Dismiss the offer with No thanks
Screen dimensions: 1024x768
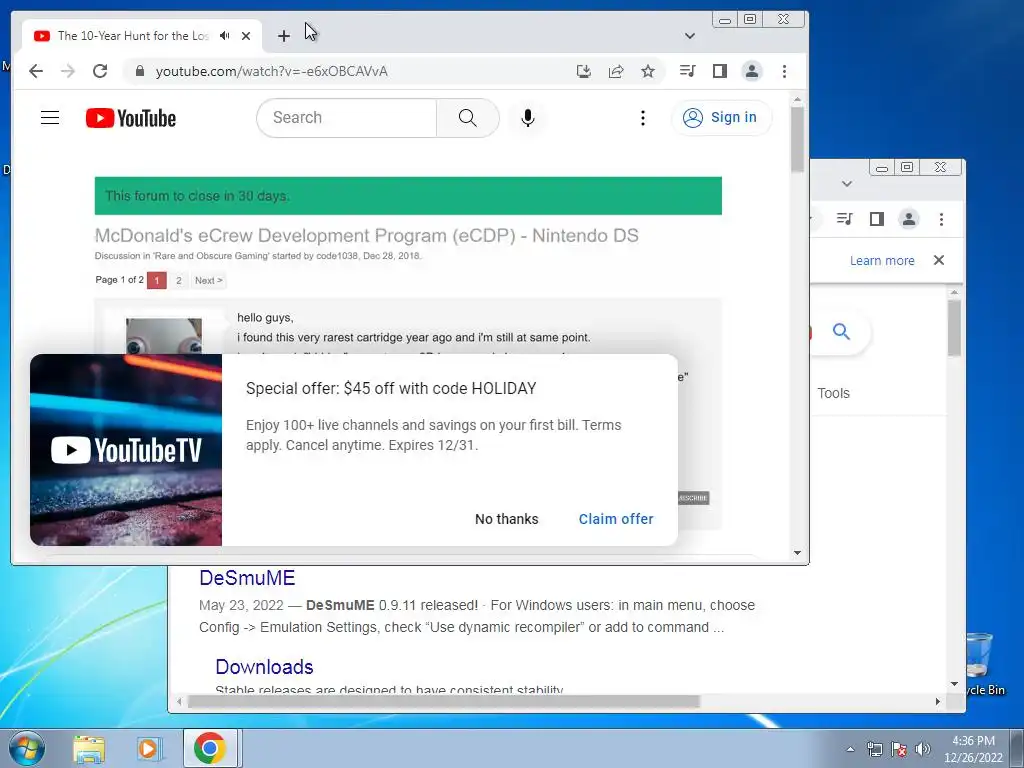(507, 519)
